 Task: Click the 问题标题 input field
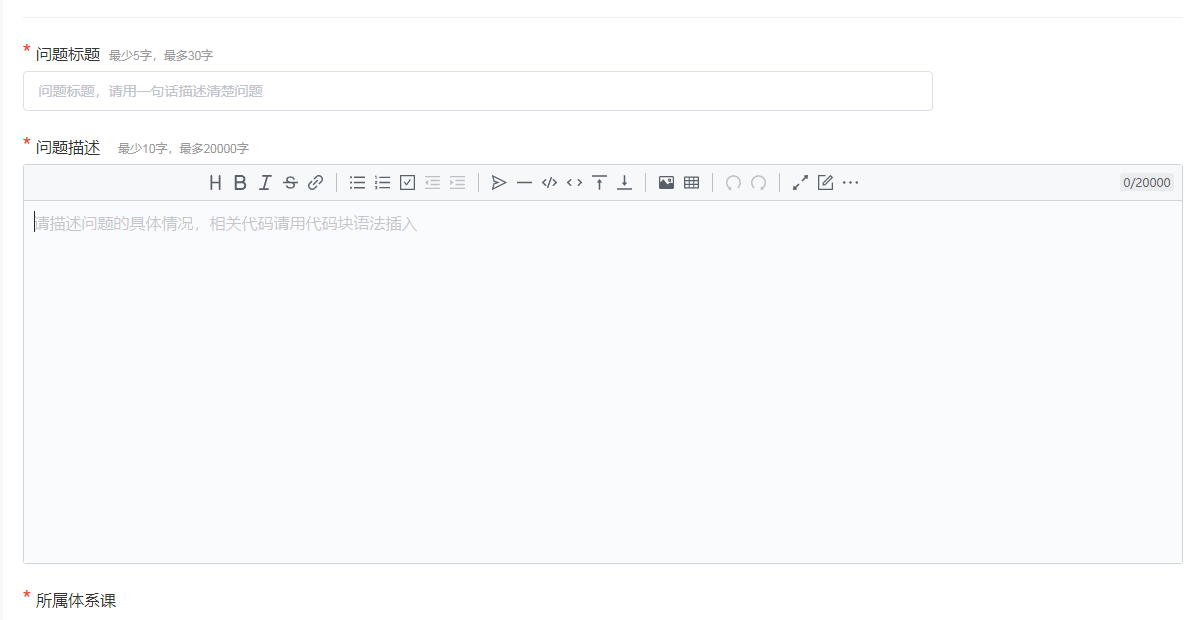(478, 91)
